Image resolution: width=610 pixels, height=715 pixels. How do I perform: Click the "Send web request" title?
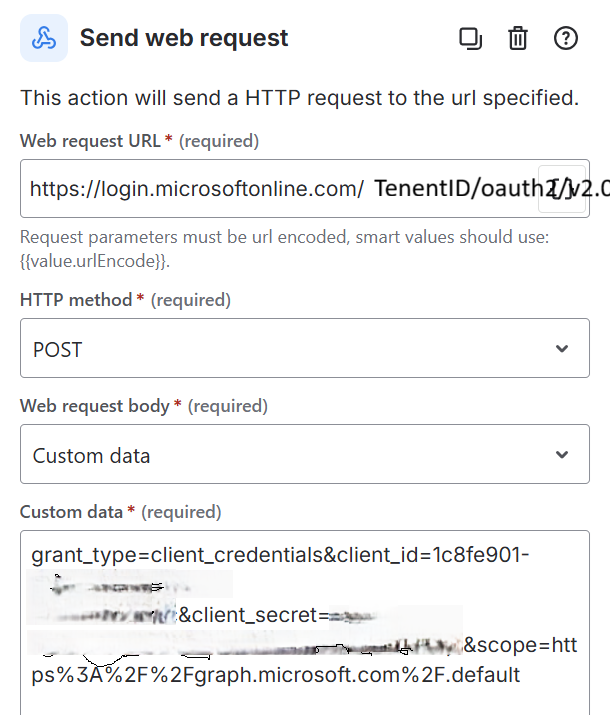184,39
